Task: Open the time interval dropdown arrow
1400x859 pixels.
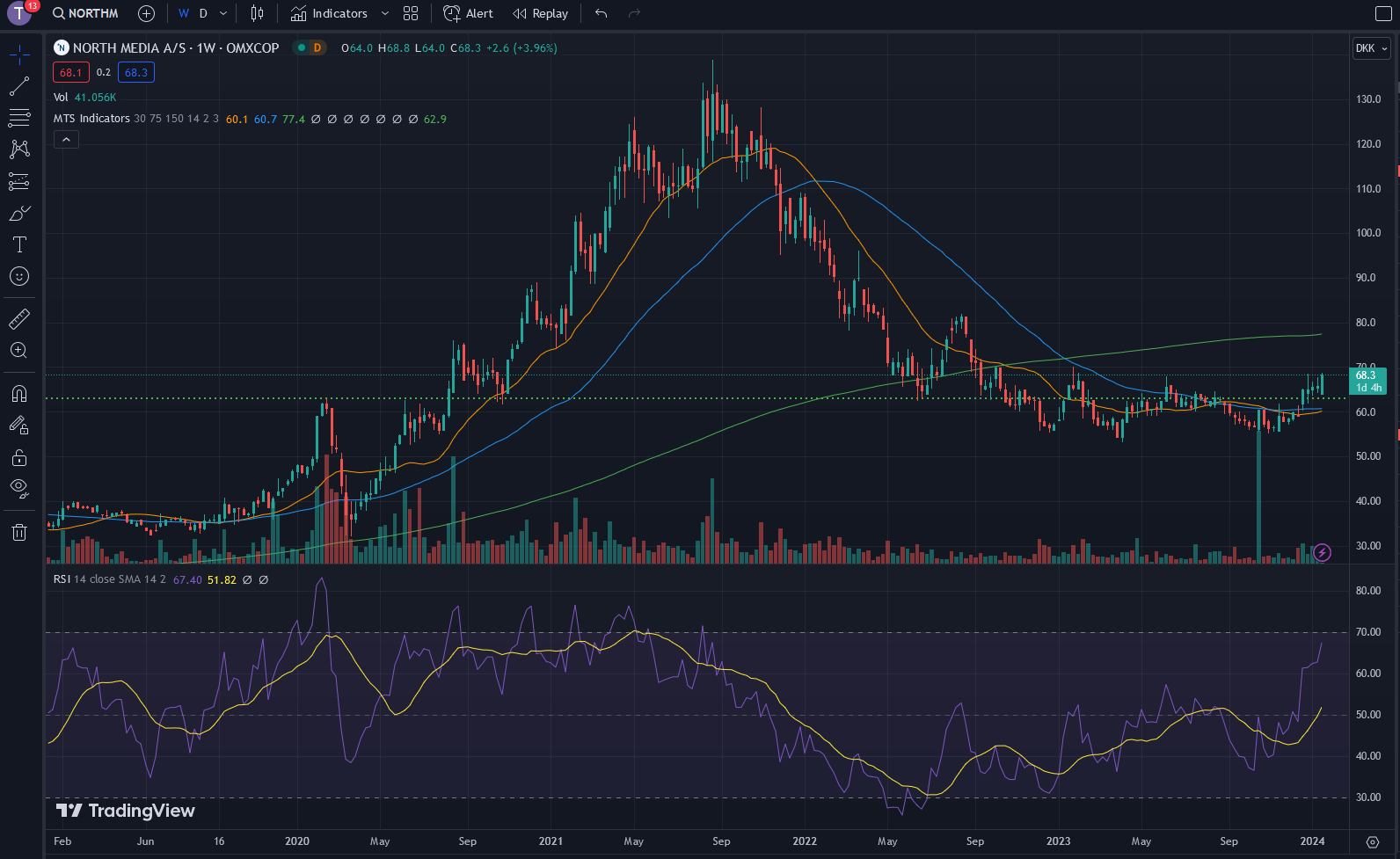Action: click(223, 13)
